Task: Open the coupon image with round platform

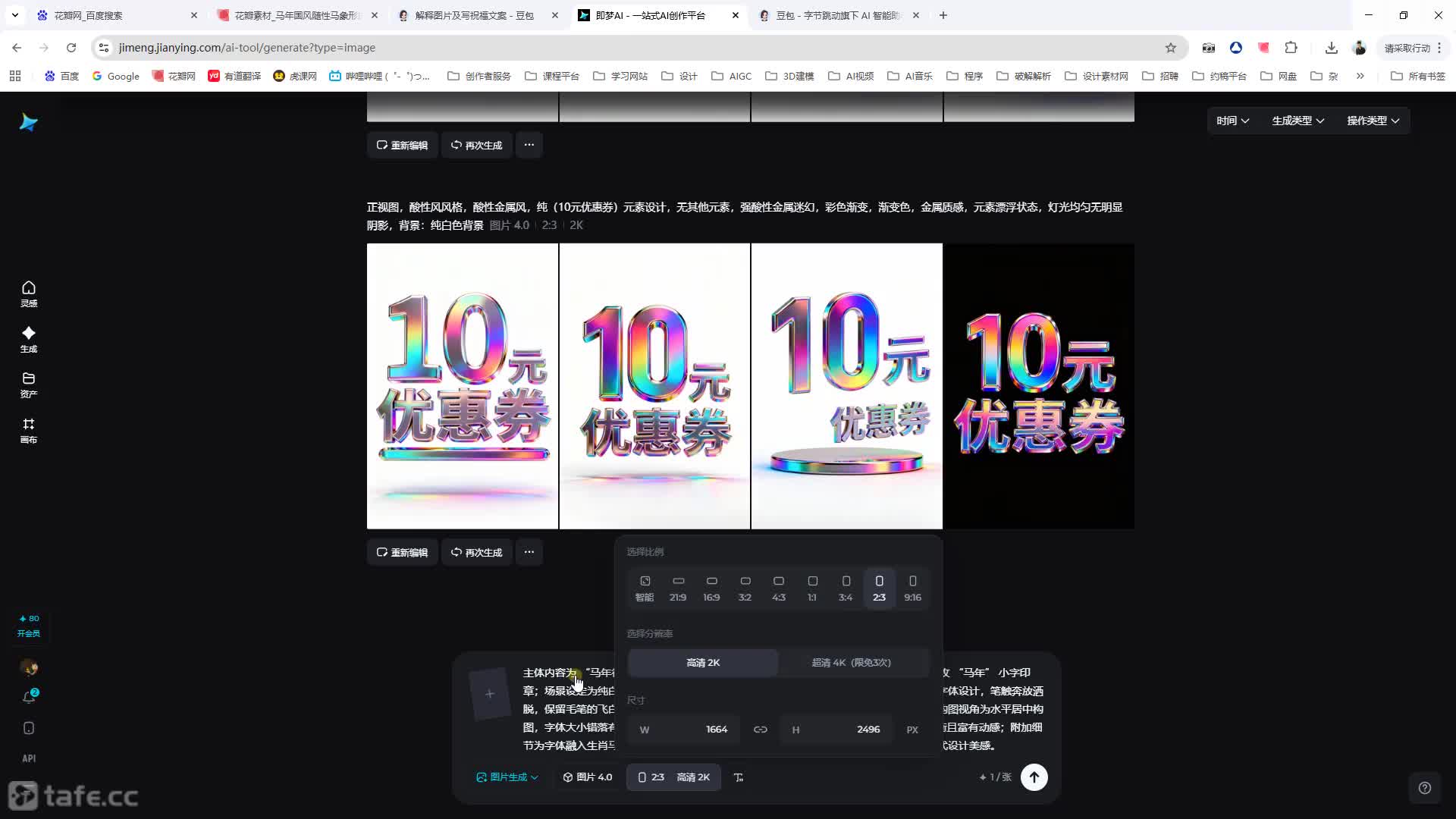Action: click(847, 386)
